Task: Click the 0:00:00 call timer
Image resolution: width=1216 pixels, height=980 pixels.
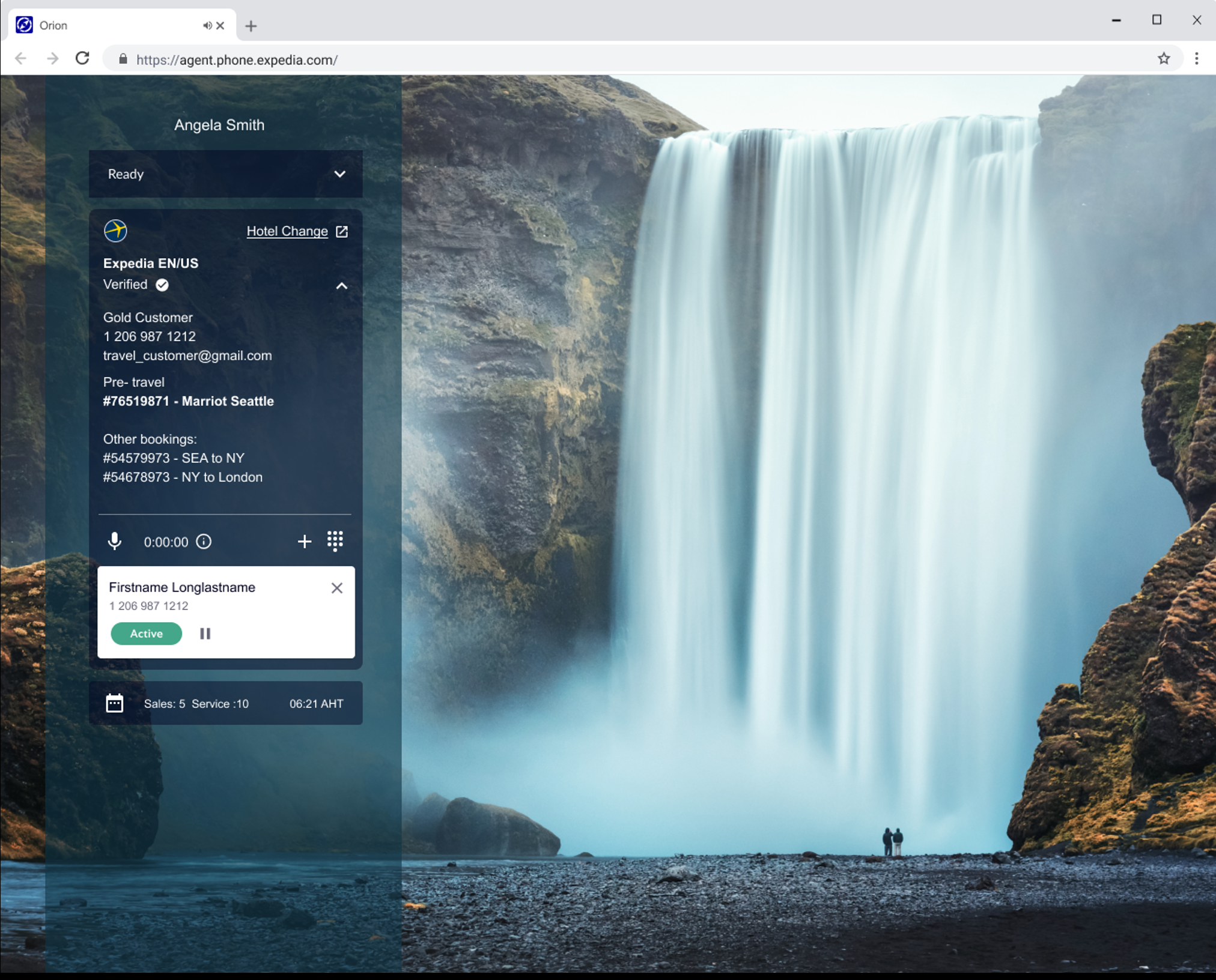Action: [166, 542]
